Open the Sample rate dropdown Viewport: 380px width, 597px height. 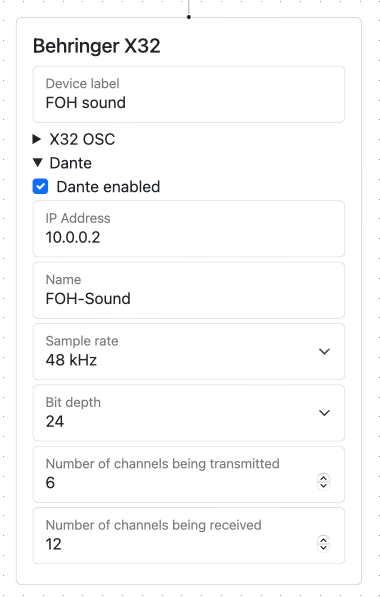[x=189, y=351]
